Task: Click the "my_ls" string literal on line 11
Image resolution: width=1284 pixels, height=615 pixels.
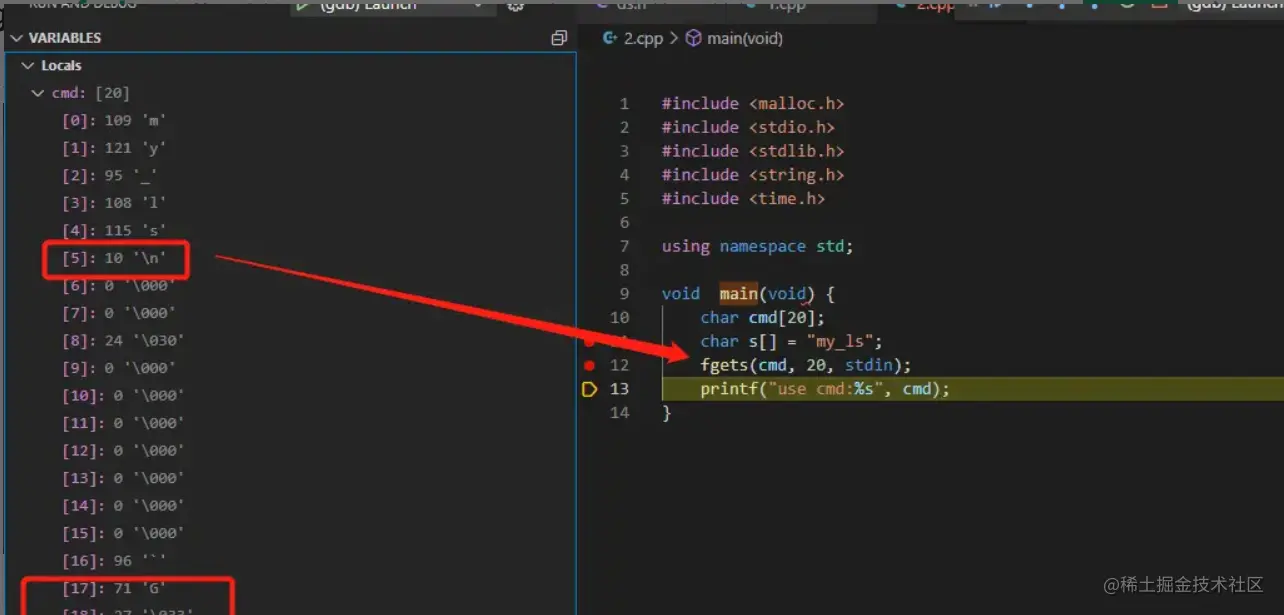Action: (840, 341)
